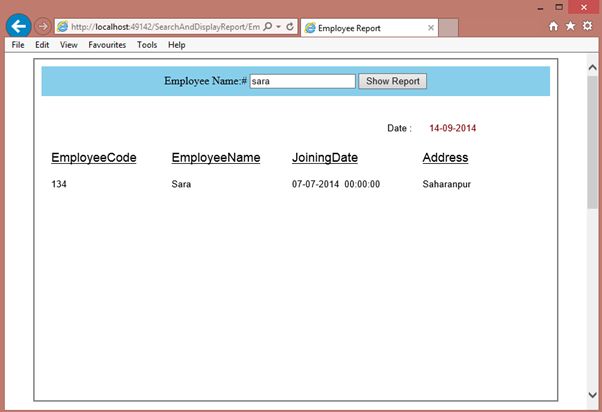Click the Home icon
This screenshot has height=412, width=602.
[553, 26]
